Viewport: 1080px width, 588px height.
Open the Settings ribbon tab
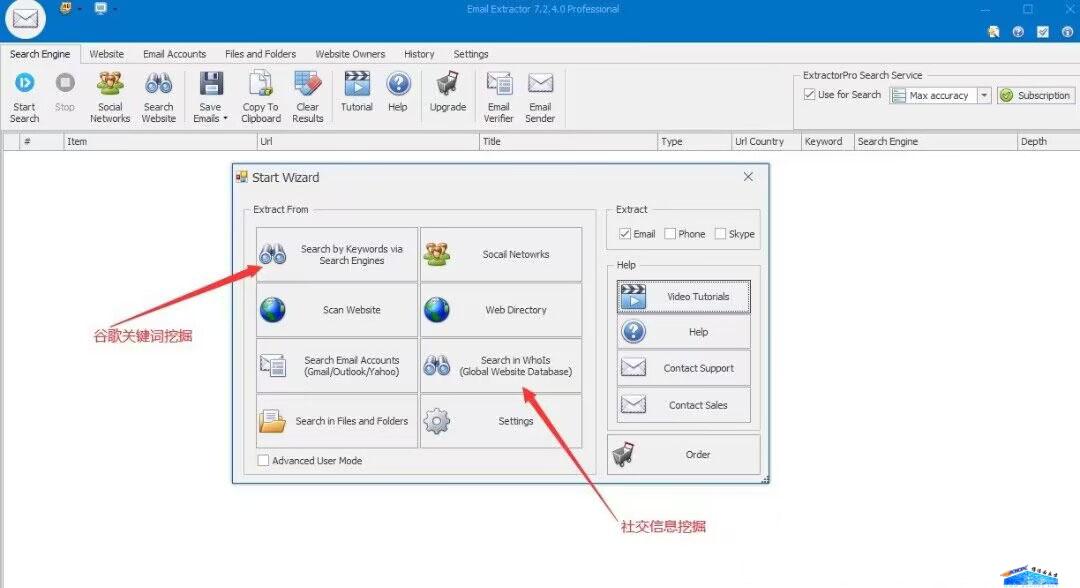470,54
